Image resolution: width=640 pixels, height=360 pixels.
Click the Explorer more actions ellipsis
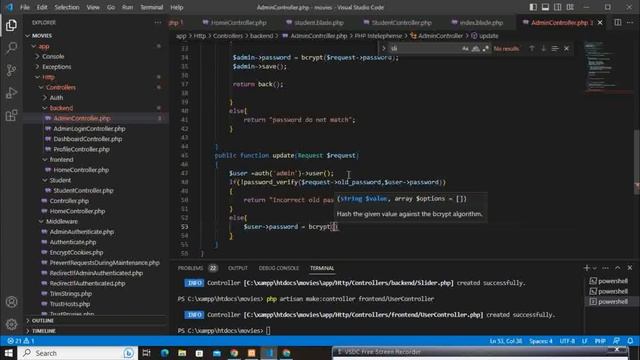coord(158,22)
